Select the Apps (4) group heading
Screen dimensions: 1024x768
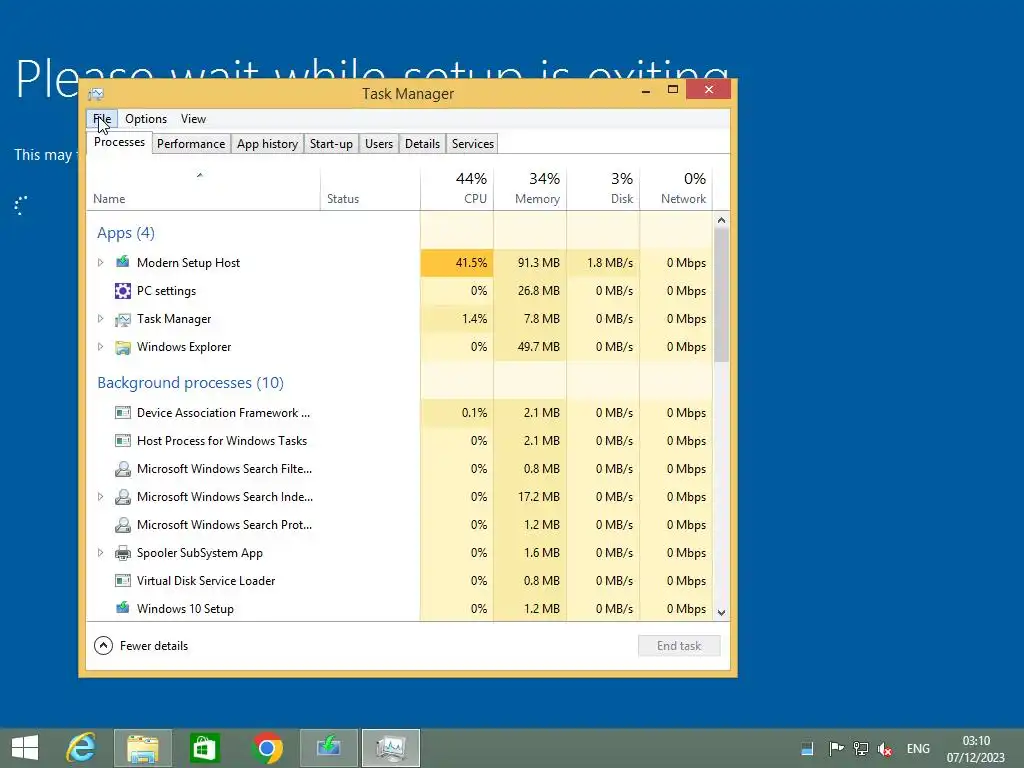coord(126,233)
